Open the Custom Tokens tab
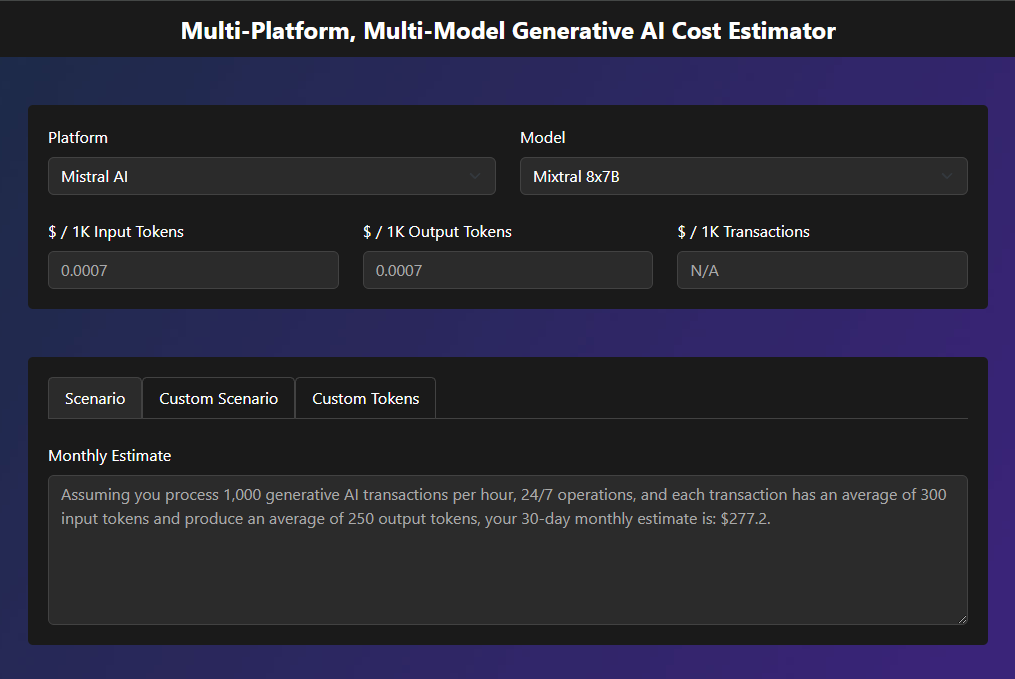 coord(365,397)
